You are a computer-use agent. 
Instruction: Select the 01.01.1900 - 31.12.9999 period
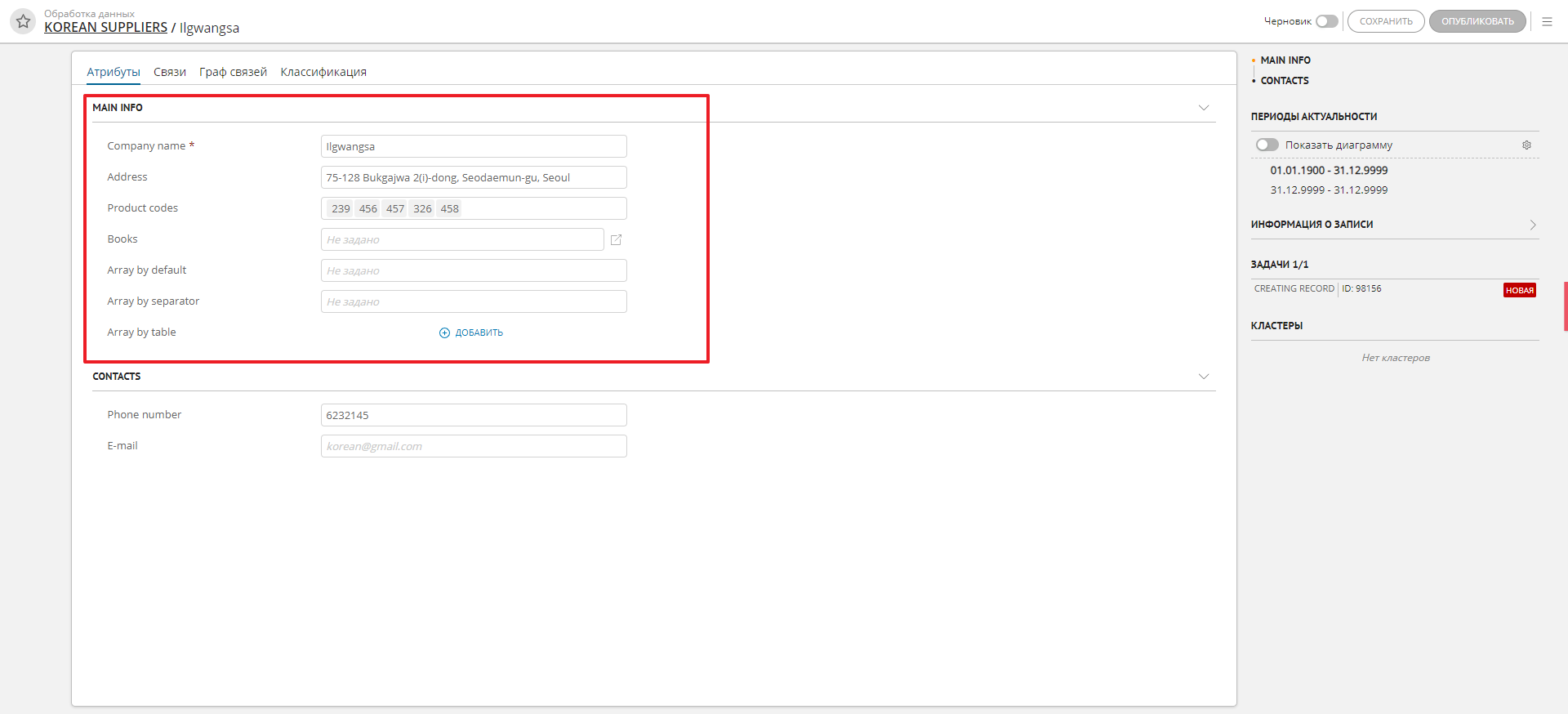1329,171
